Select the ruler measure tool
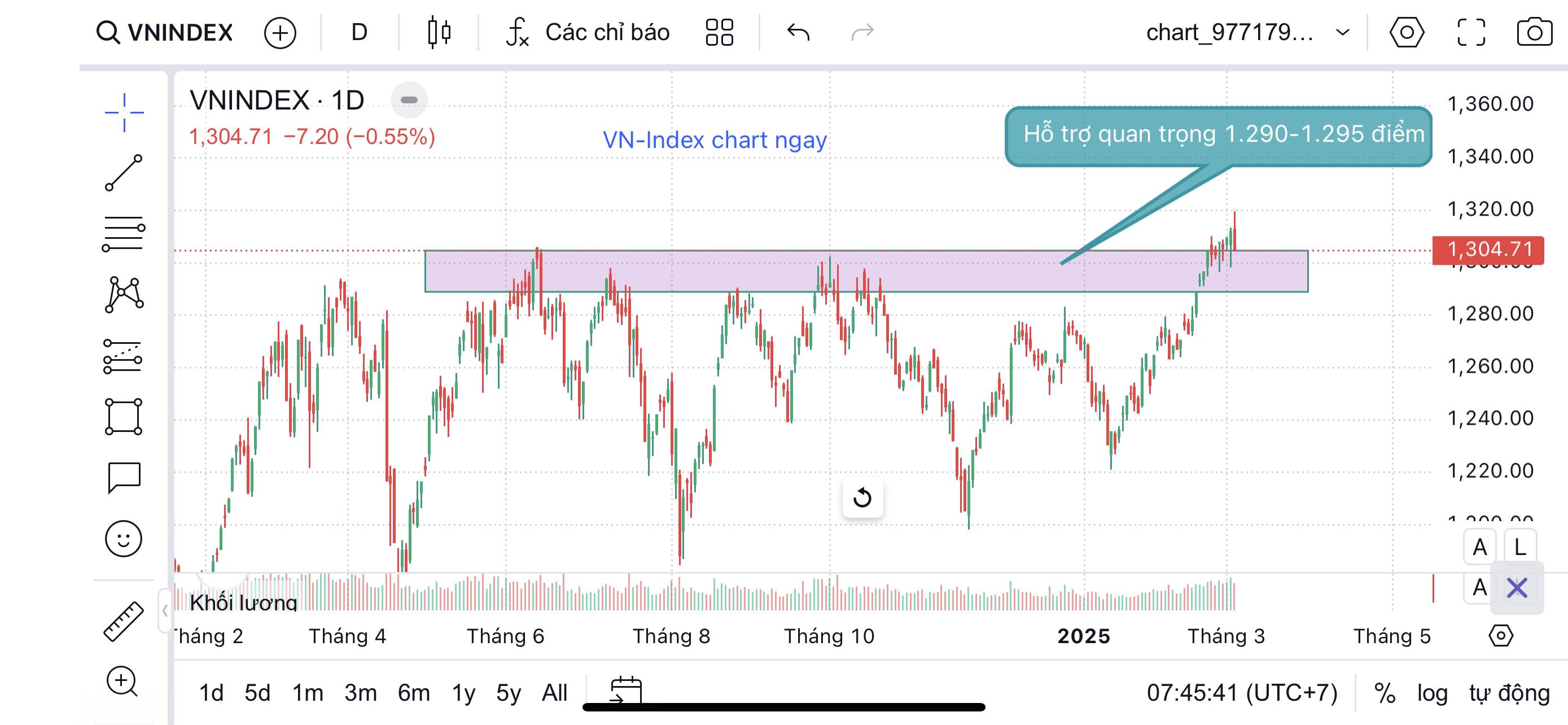Image resolution: width=1568 pixels, height=725 pixels. pos(124,622)
